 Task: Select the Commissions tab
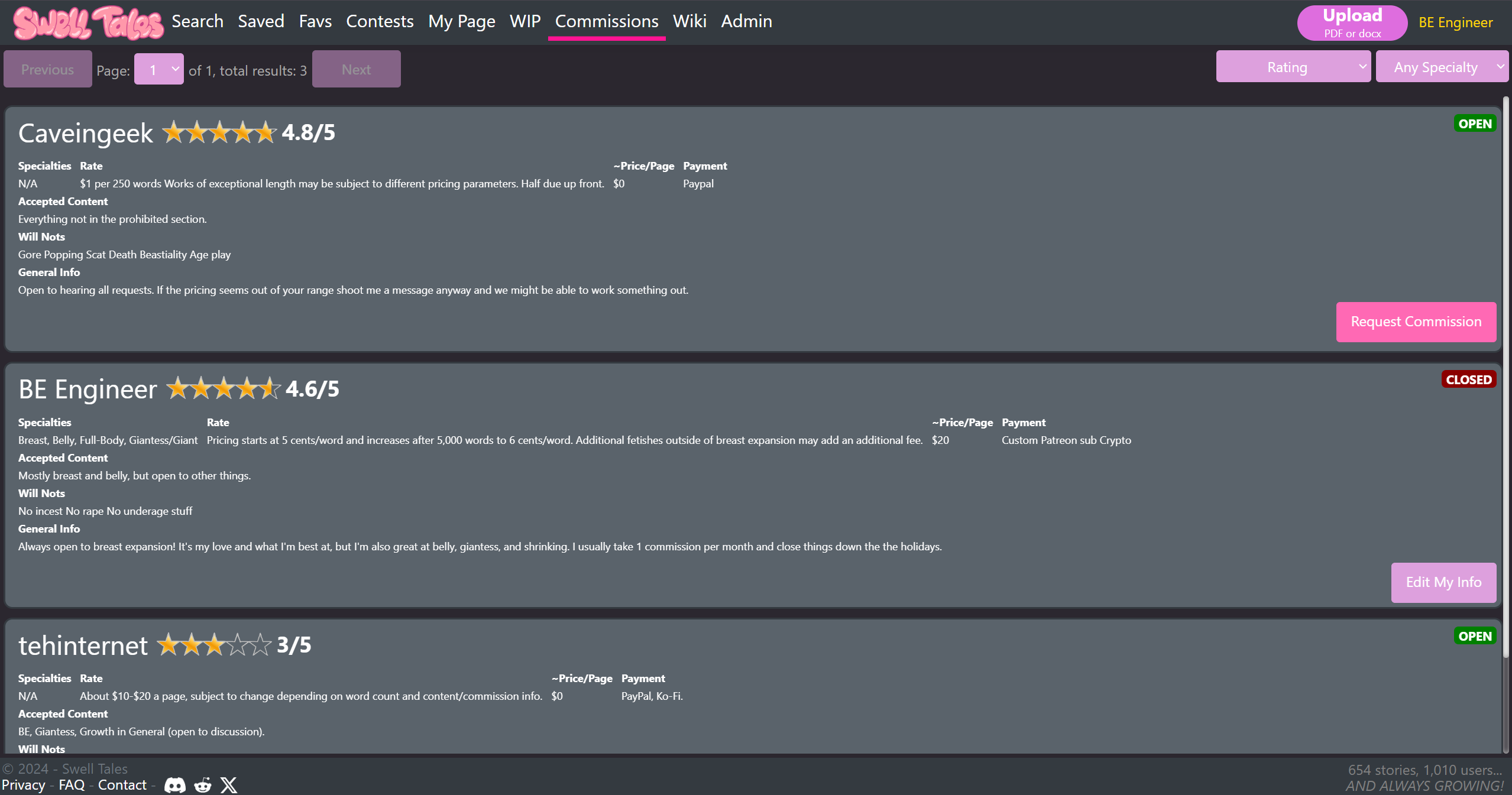(x=607, y=21)
